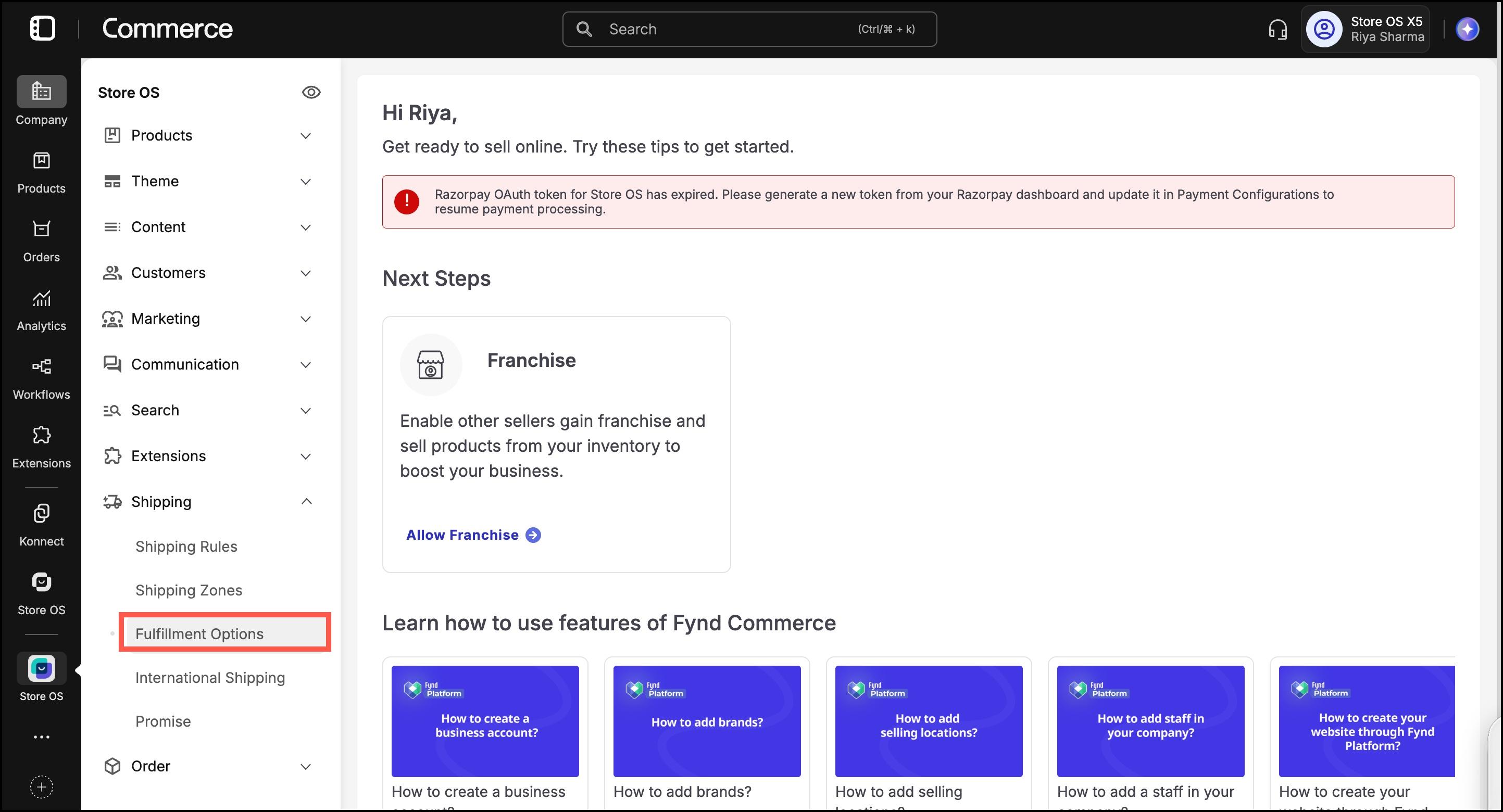Select the Communication menu label
The image size is (1503, 812).
[185, 364]
